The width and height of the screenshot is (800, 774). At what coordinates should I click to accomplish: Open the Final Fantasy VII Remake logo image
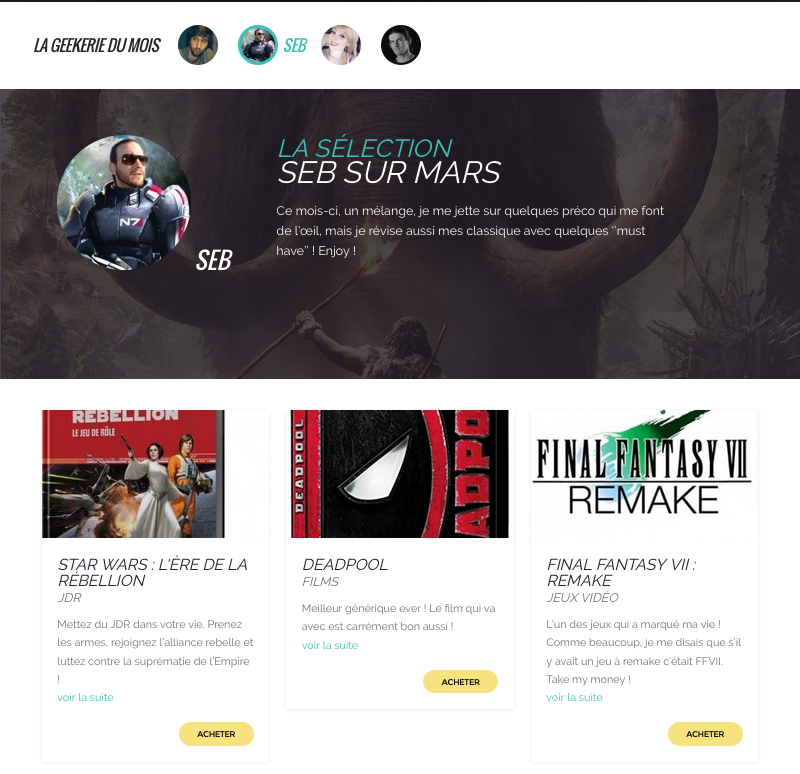[x=643, y=473]
